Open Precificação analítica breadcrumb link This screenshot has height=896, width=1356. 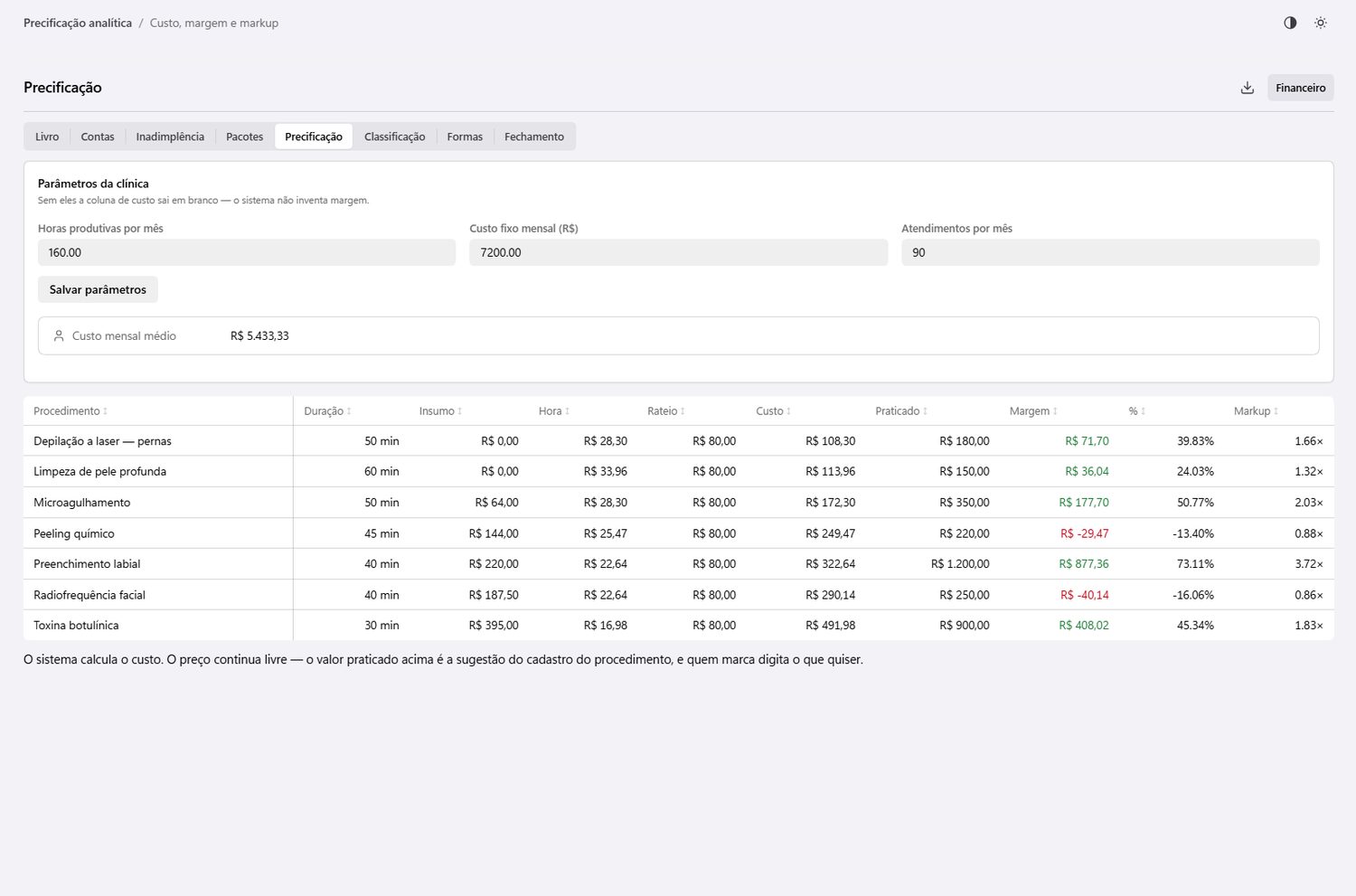tap(78, 23)
